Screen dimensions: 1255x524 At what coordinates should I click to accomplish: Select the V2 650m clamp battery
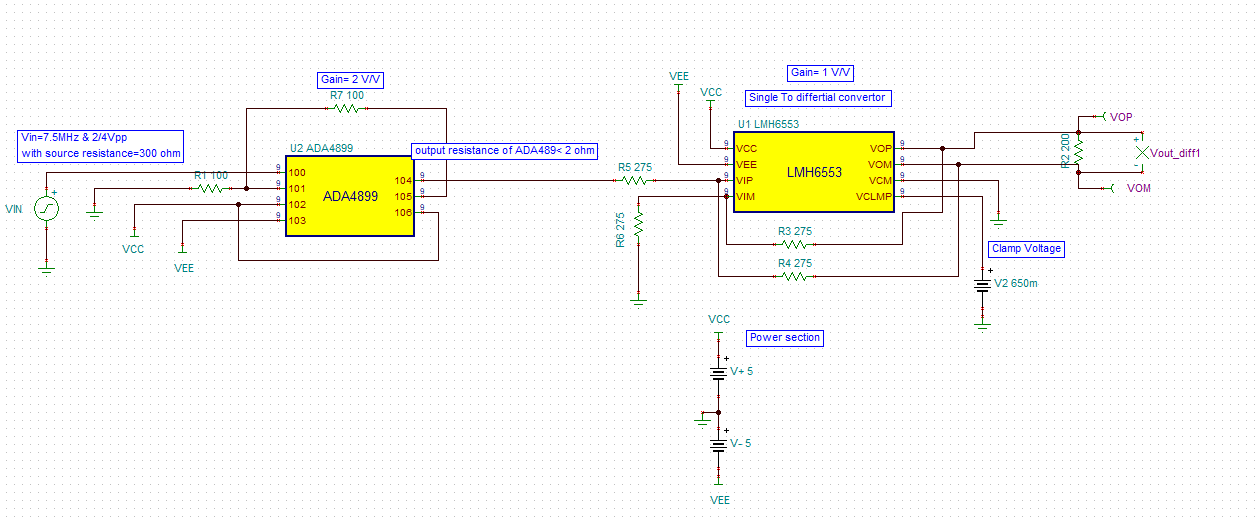pos(982,285)
